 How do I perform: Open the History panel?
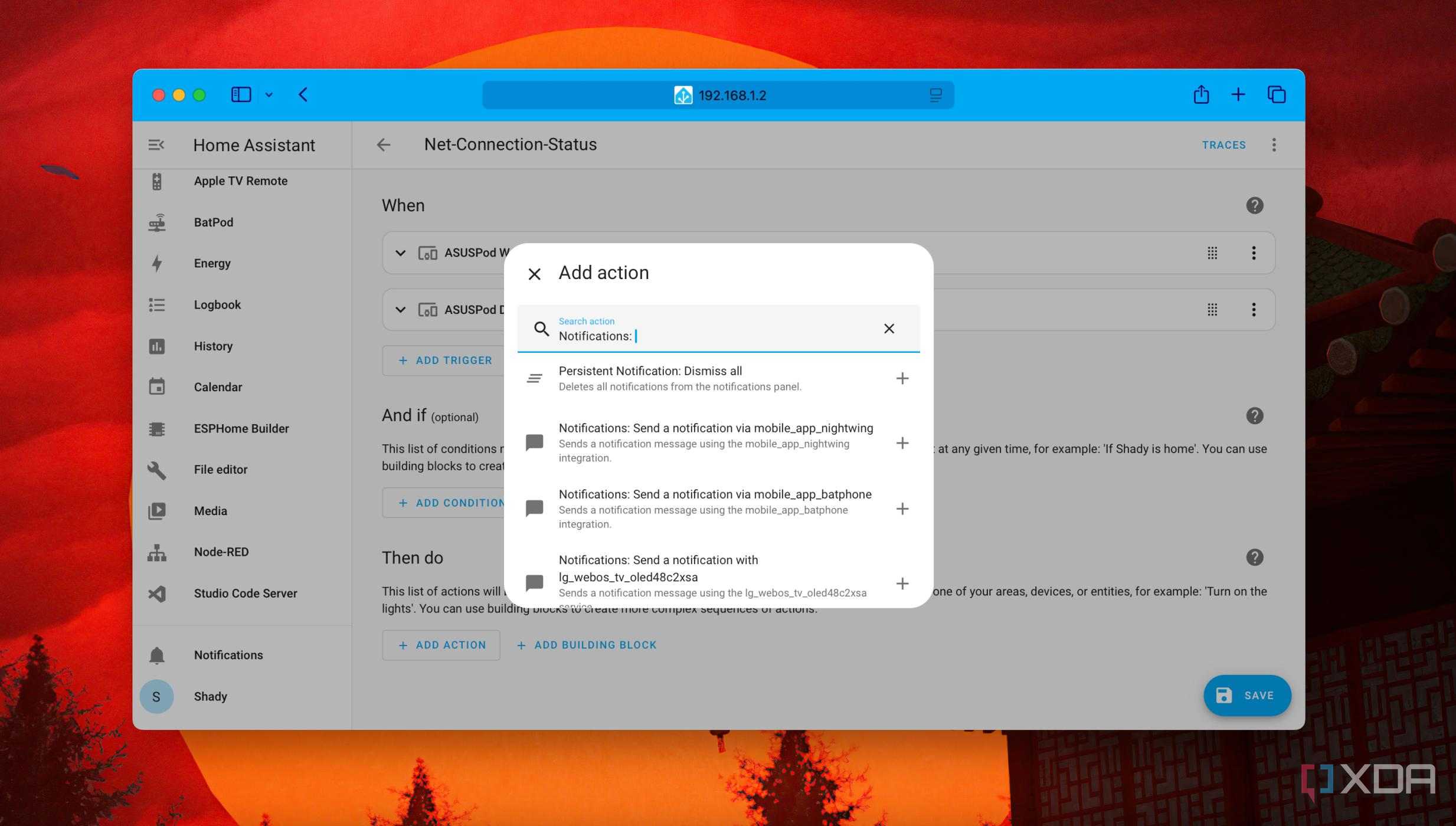[x=242, y=346]
